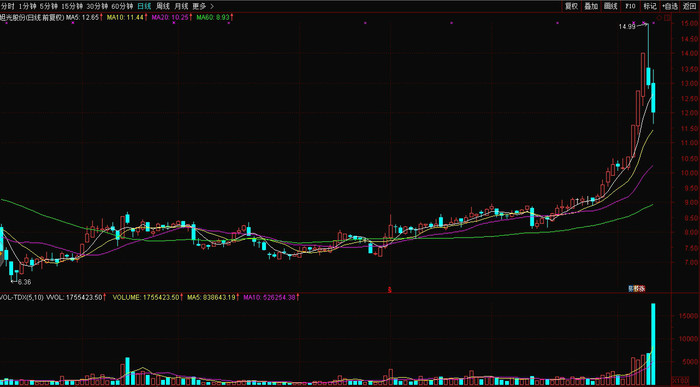The height and width of the screenshot is (387, 700).
Task: Click the red S marker on the date axis
Action: click(389, 290)
